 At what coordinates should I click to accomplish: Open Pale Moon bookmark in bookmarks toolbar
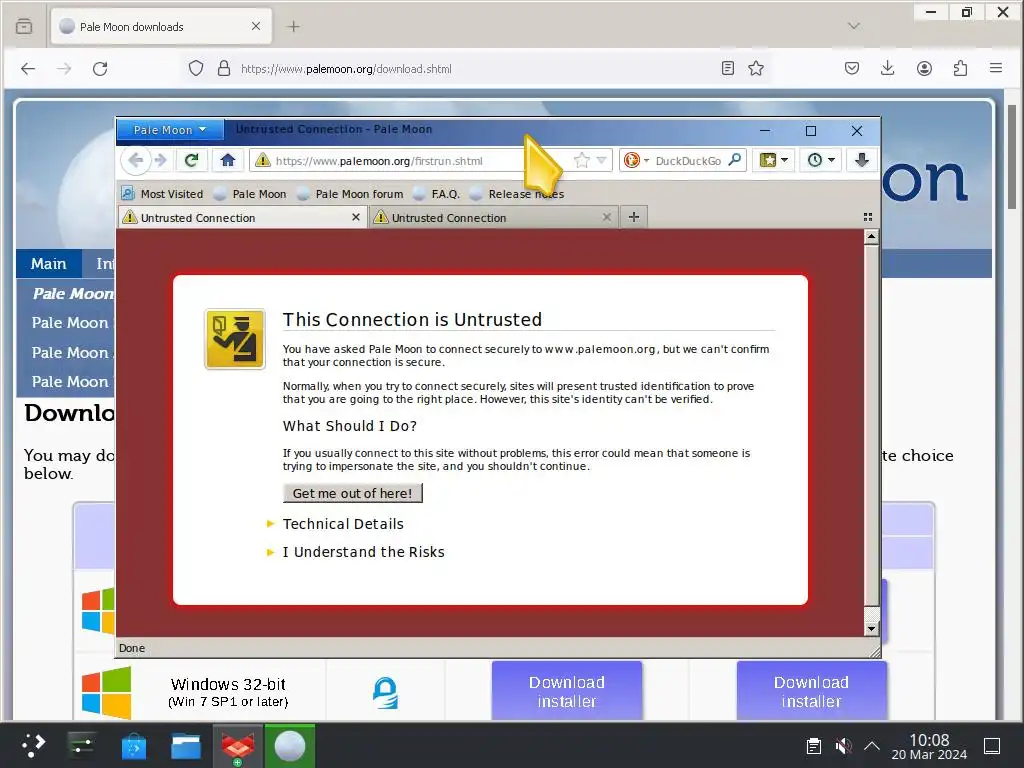tap(250, 194)
